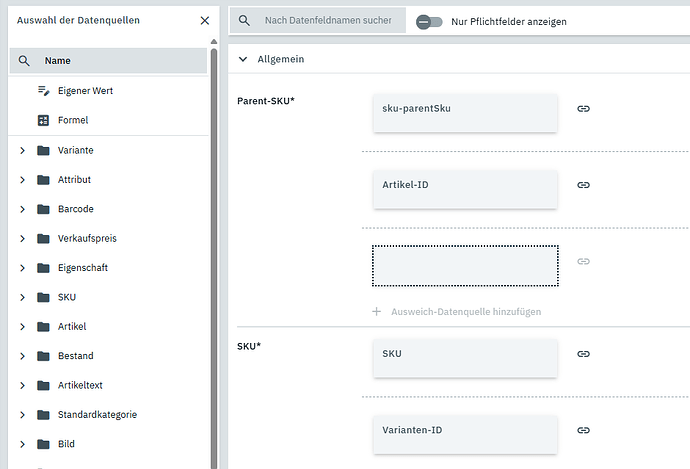Click Ausweich-Datenquelle hinzufügen
The image size is (690, 469).
pyautogui.click(x=456, y=312)
